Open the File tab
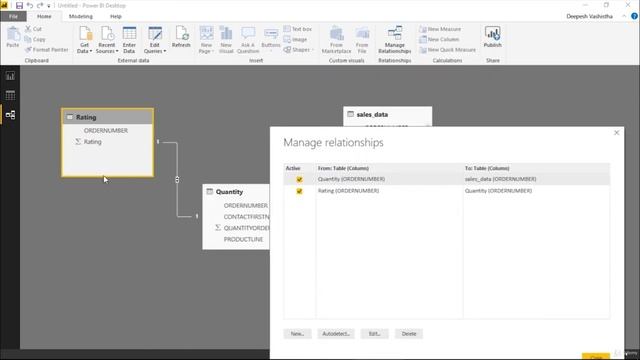The image size is (640, 360). [13, 16]
